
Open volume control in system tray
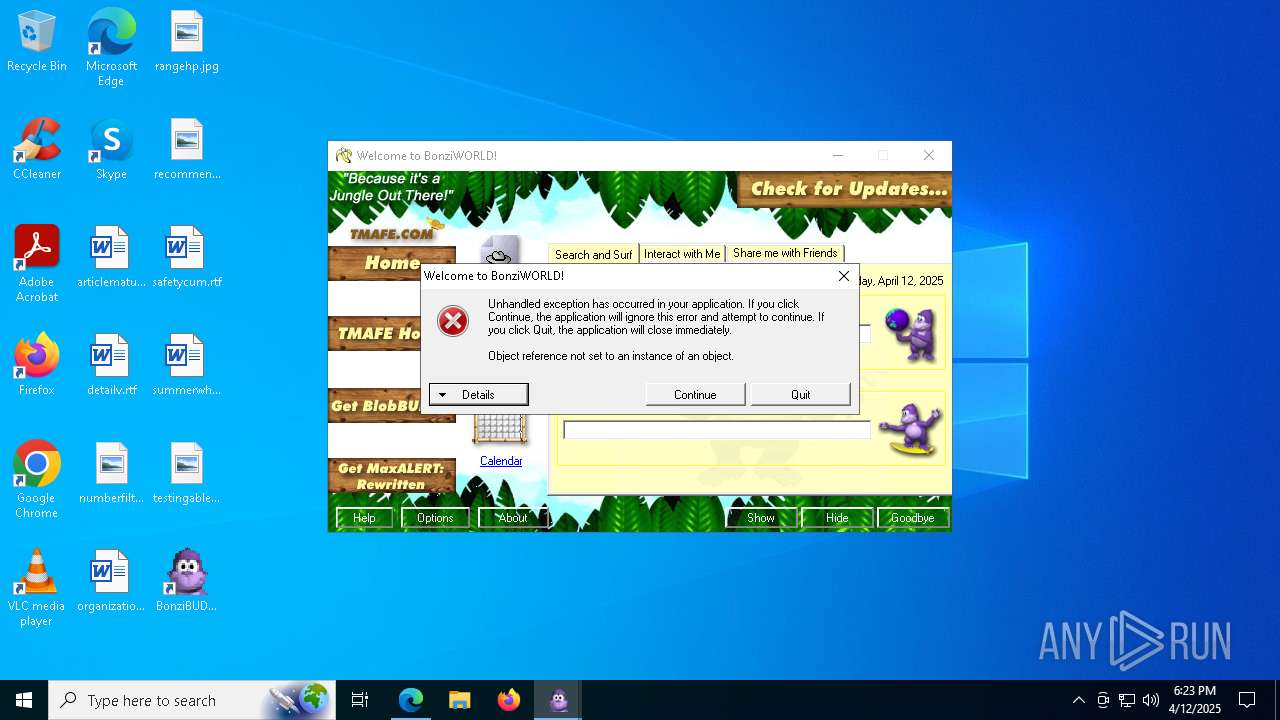1151,700
